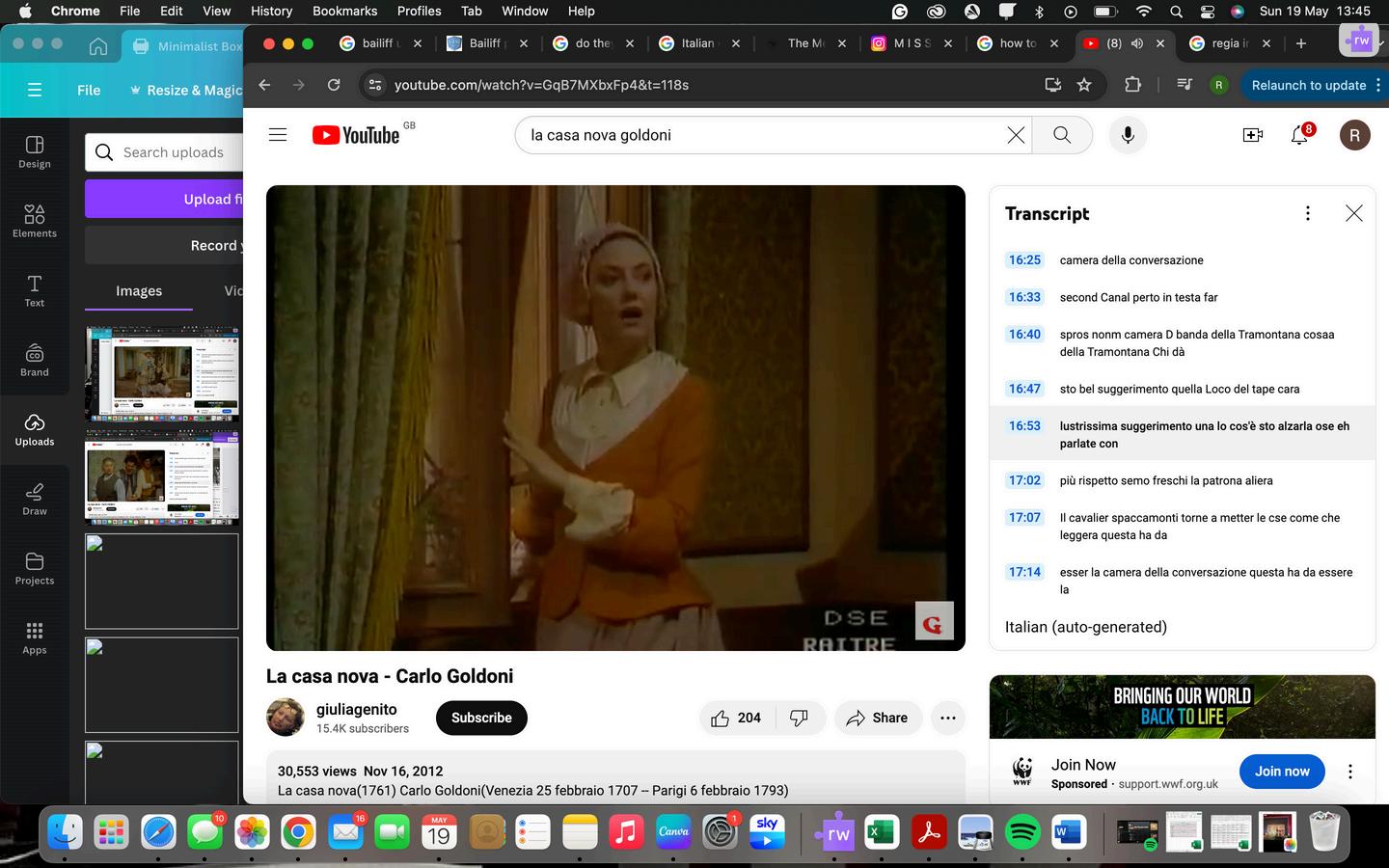This screenshot has width=1389, height=868.
Task: Open Canva Design sidebar panel
Action: (35, 151)
